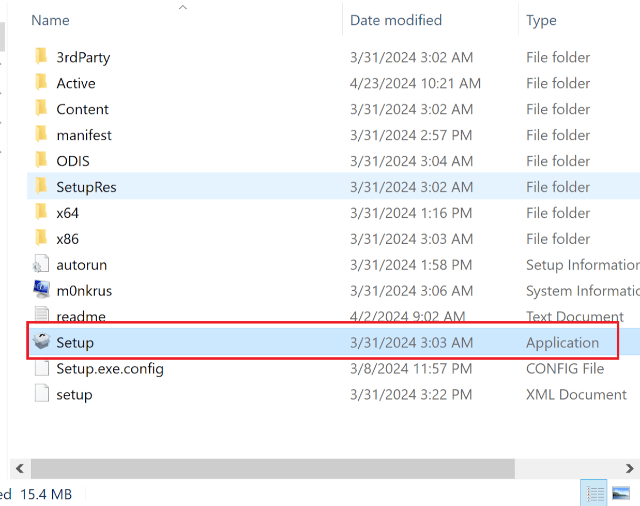The width and height of the screenshot is (640, 506).
Task: Click the x86 folder icon
Action: point(41,238)
